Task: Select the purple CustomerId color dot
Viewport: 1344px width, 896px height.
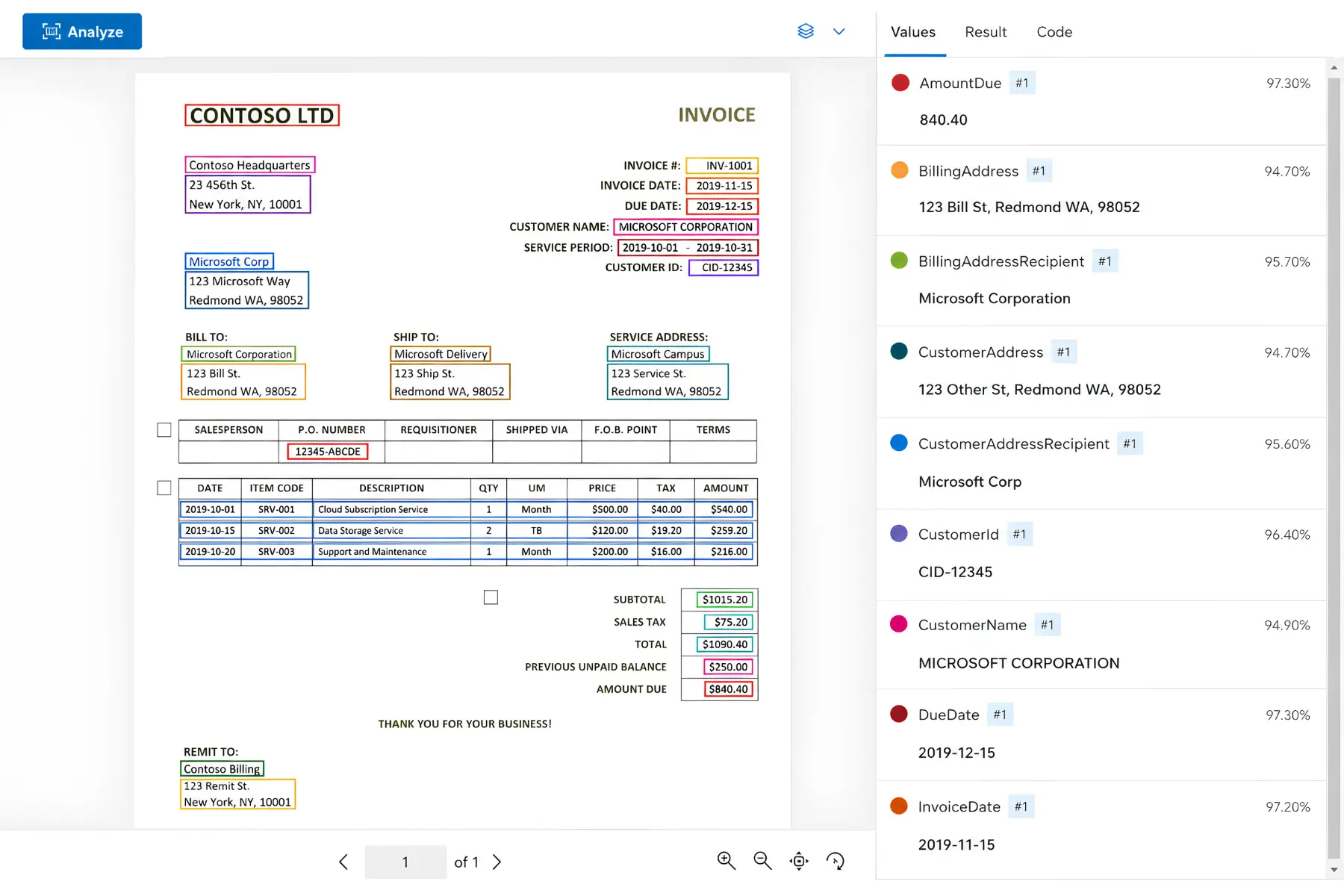Action: click(x=899, y=534)
